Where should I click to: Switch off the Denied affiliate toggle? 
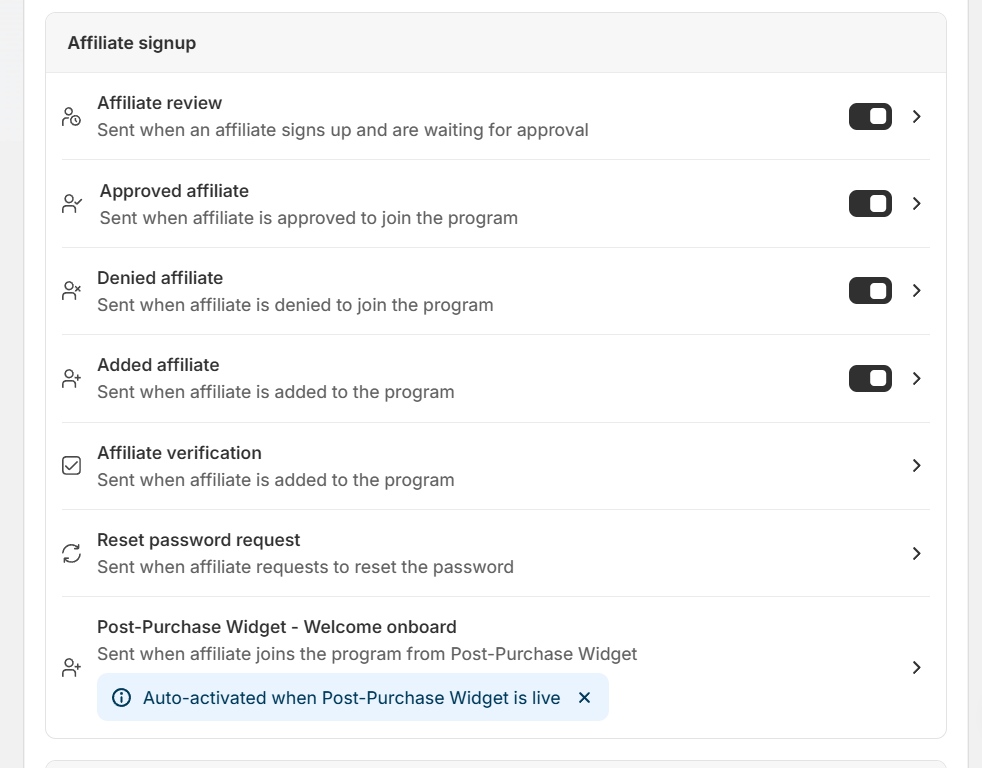870,291
